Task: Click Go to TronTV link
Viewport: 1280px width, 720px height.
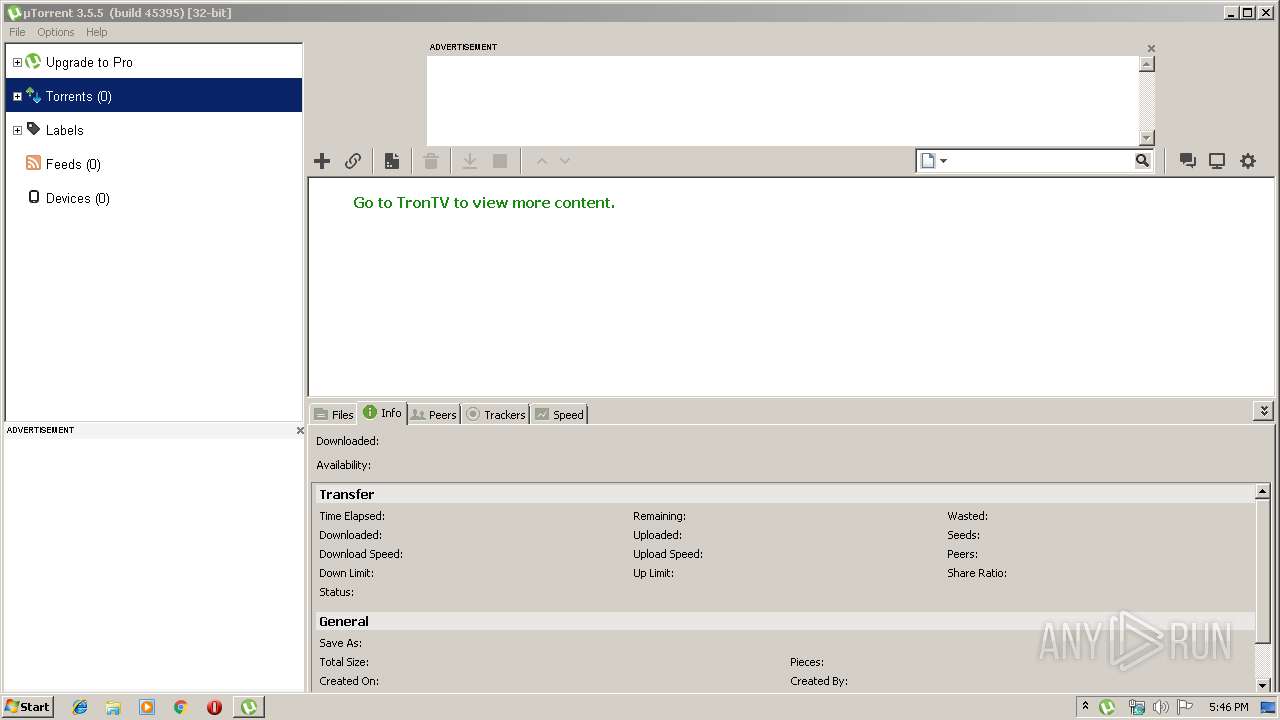Action: (484, 202)
